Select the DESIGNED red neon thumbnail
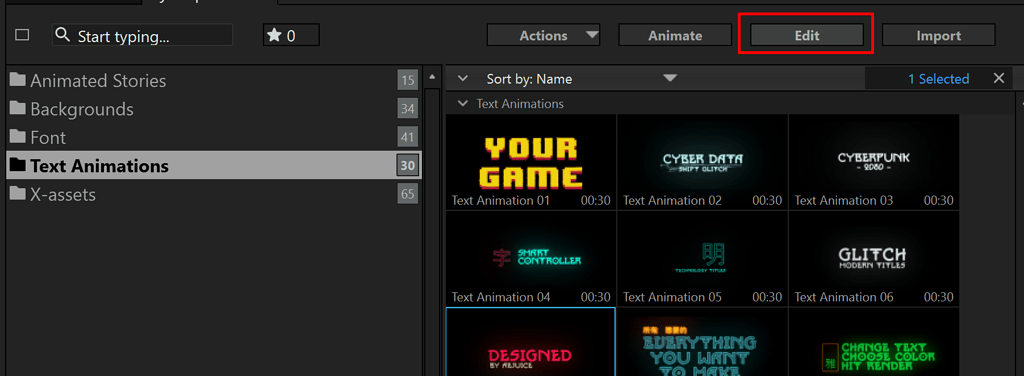The height and width of the screenshot is (376, 1024). pyautogui.click(x=531, y=342)
